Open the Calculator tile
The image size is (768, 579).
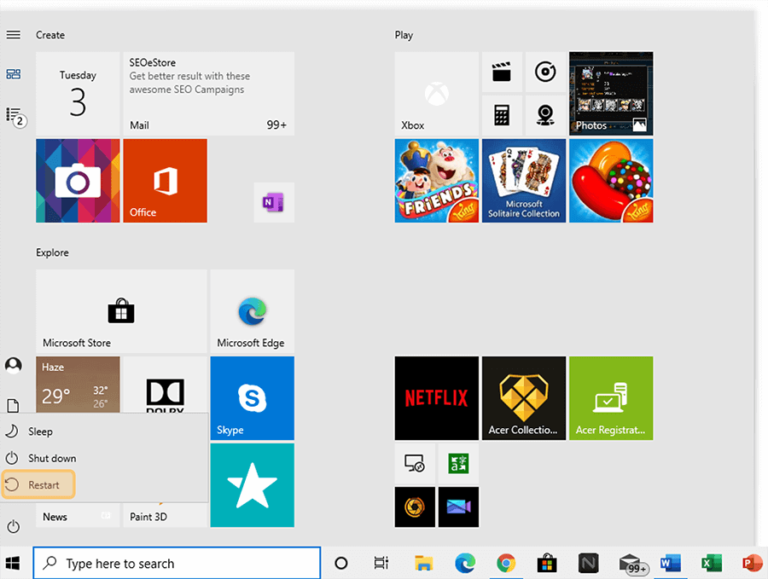tap(502, 116)
